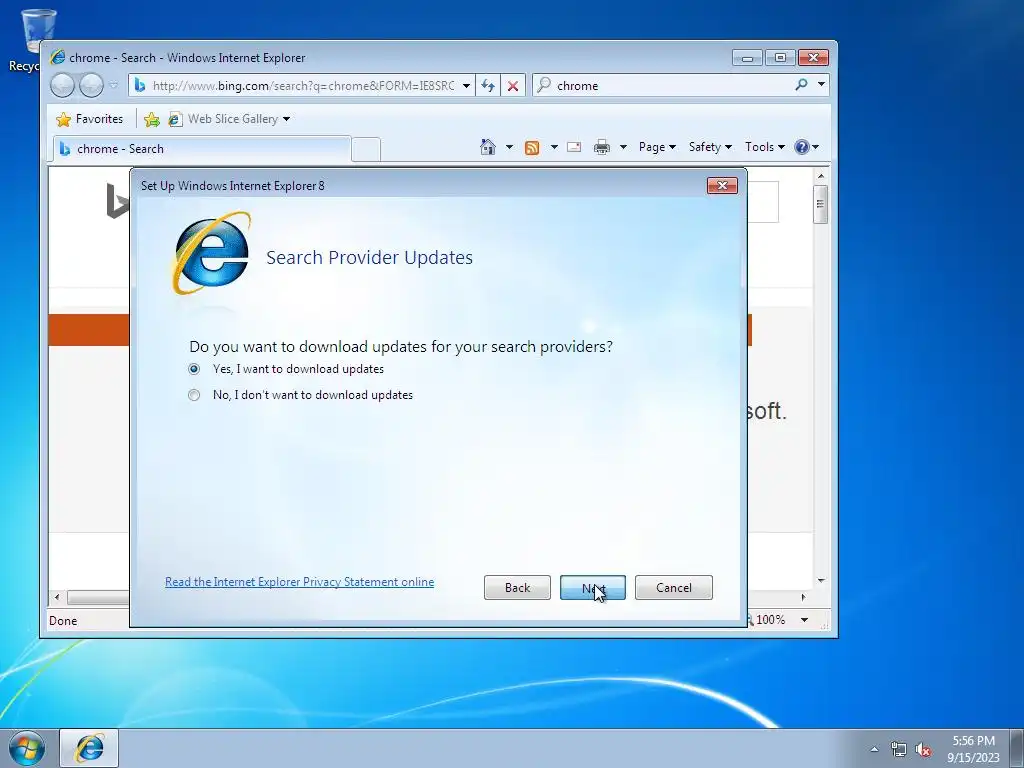The width and height of the screenshot is (1024, 768).
Task: Cancel the Internet Explorer 8 setup
Action: (673, 588)
